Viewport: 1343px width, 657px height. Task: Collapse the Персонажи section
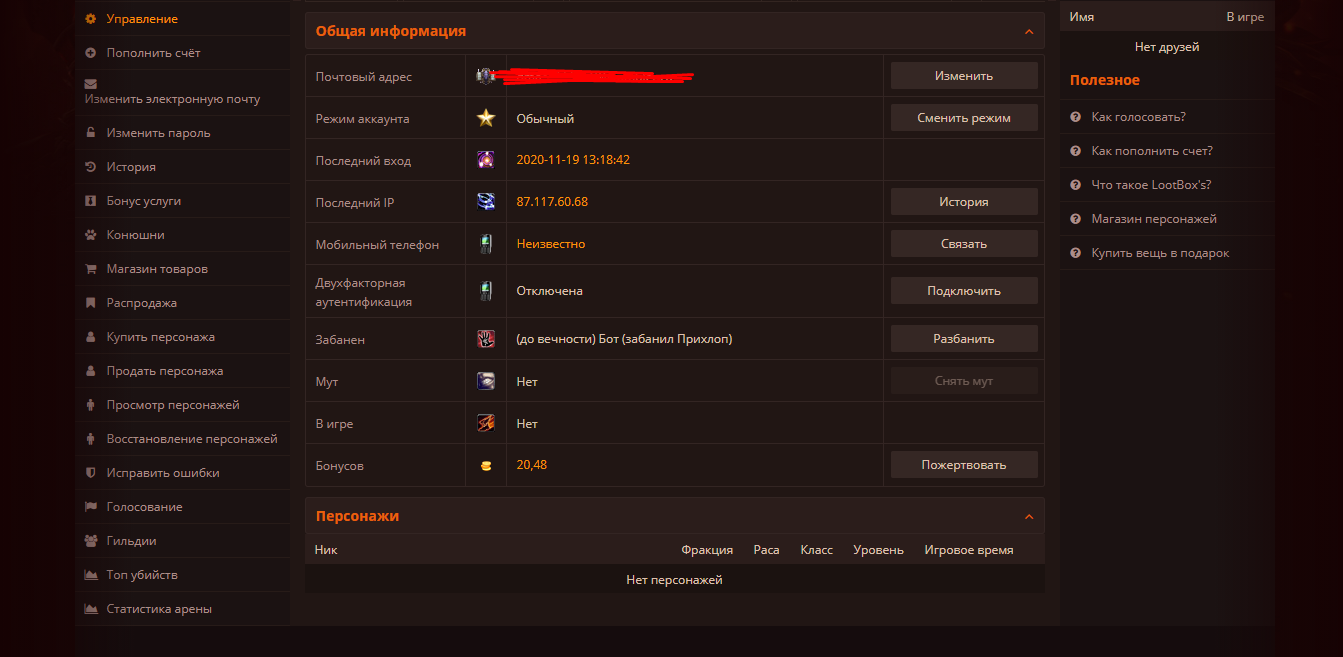[1029, 517]
